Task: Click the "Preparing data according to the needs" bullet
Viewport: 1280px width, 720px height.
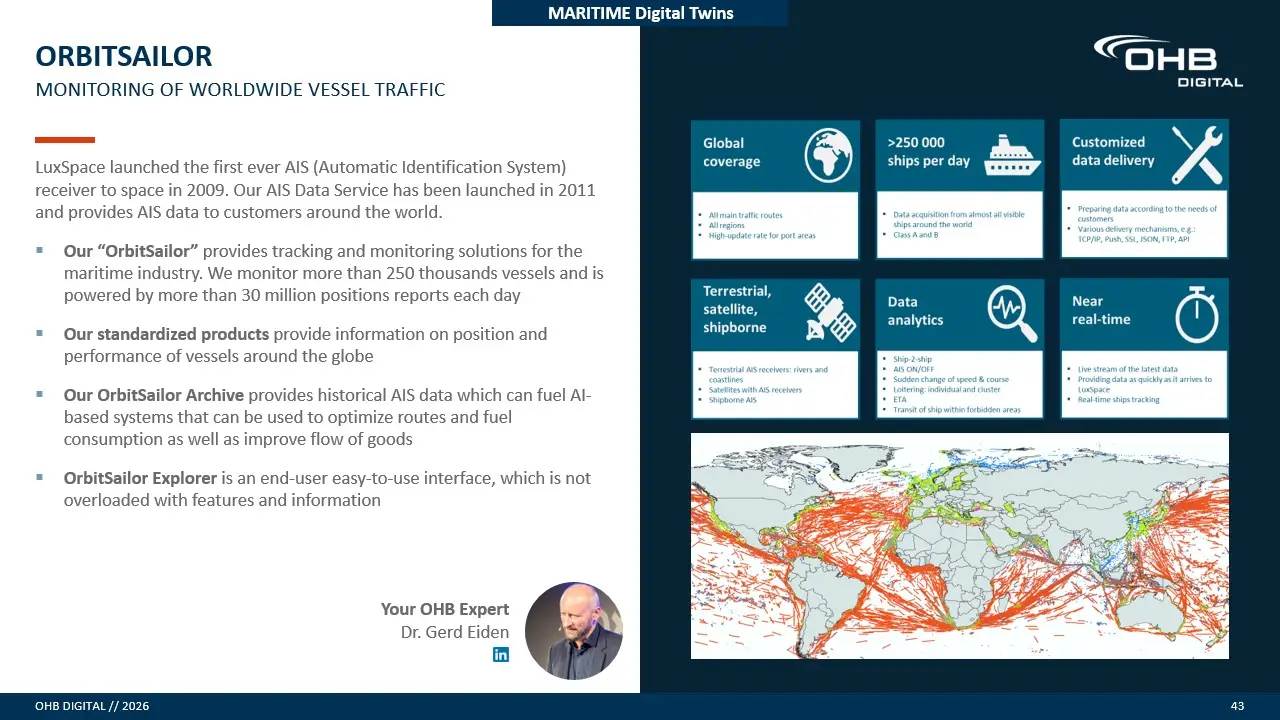Action: 1145,214
